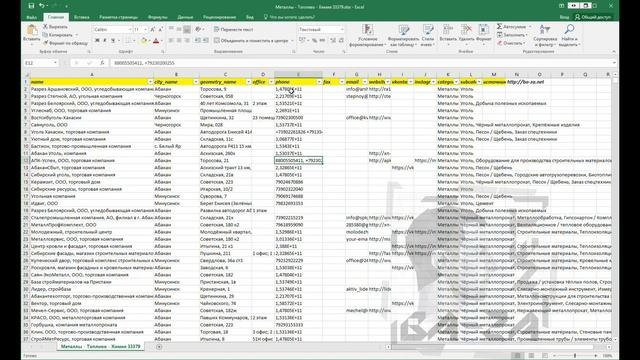640x360 pixels.
Task: Switch to Разметка страницы tab
Action: point(118,17)
